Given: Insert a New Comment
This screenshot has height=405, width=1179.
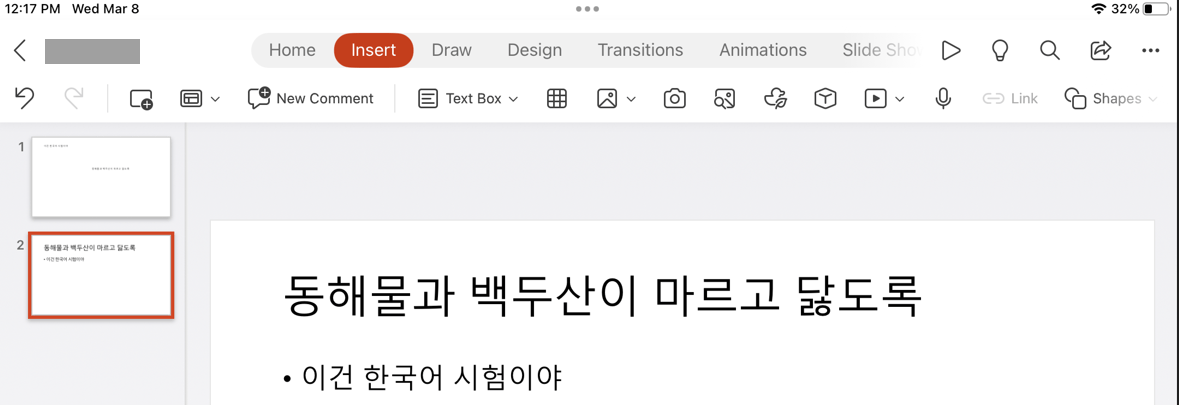Looking at the screenshot, I should pos(311,98).
